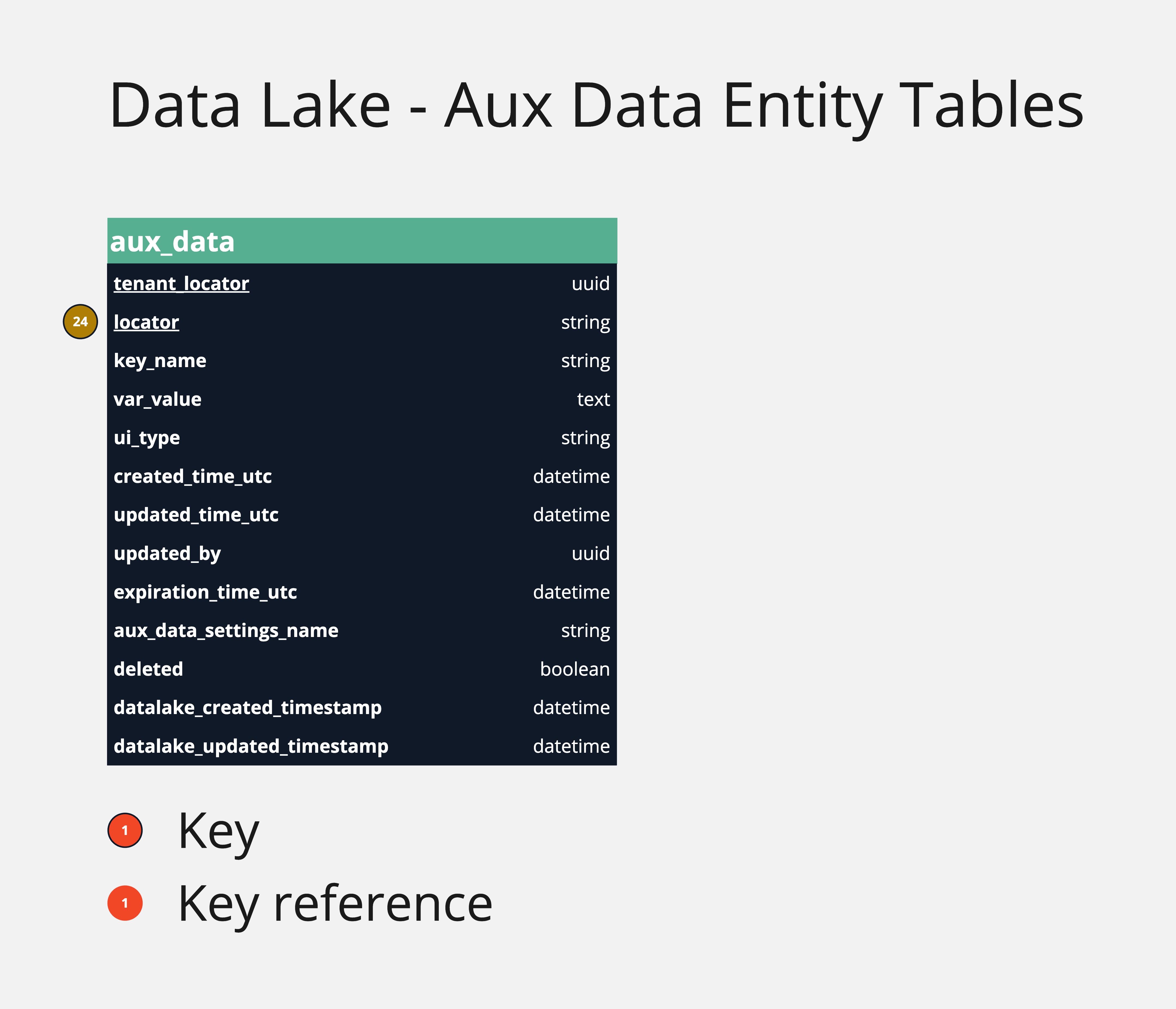Click the tenant_locator key field
1176x1009 pixels.
pyautogui.click(x=181, y=283)
